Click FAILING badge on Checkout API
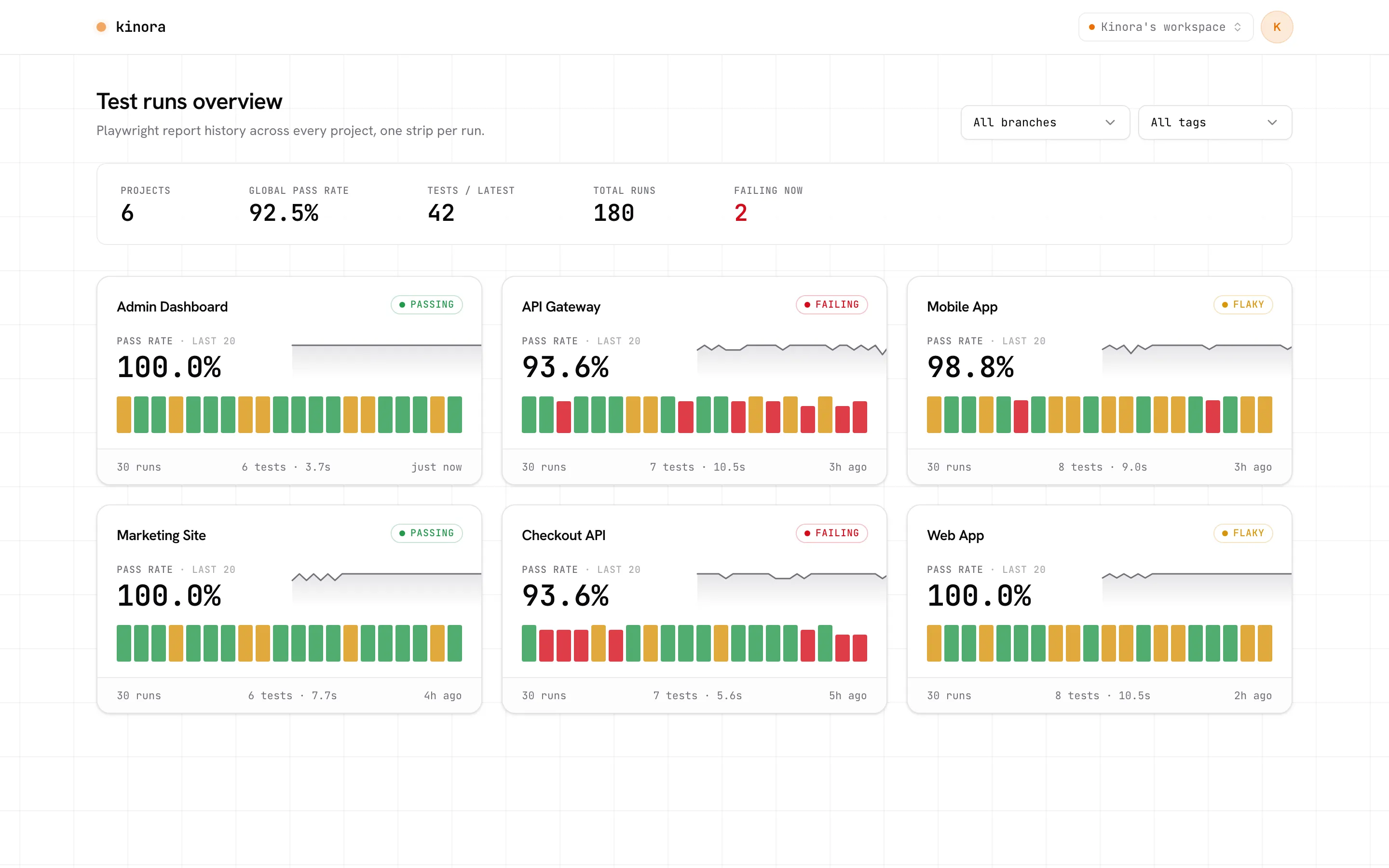Screen dimensions: 1389x868 pos(831,533)
